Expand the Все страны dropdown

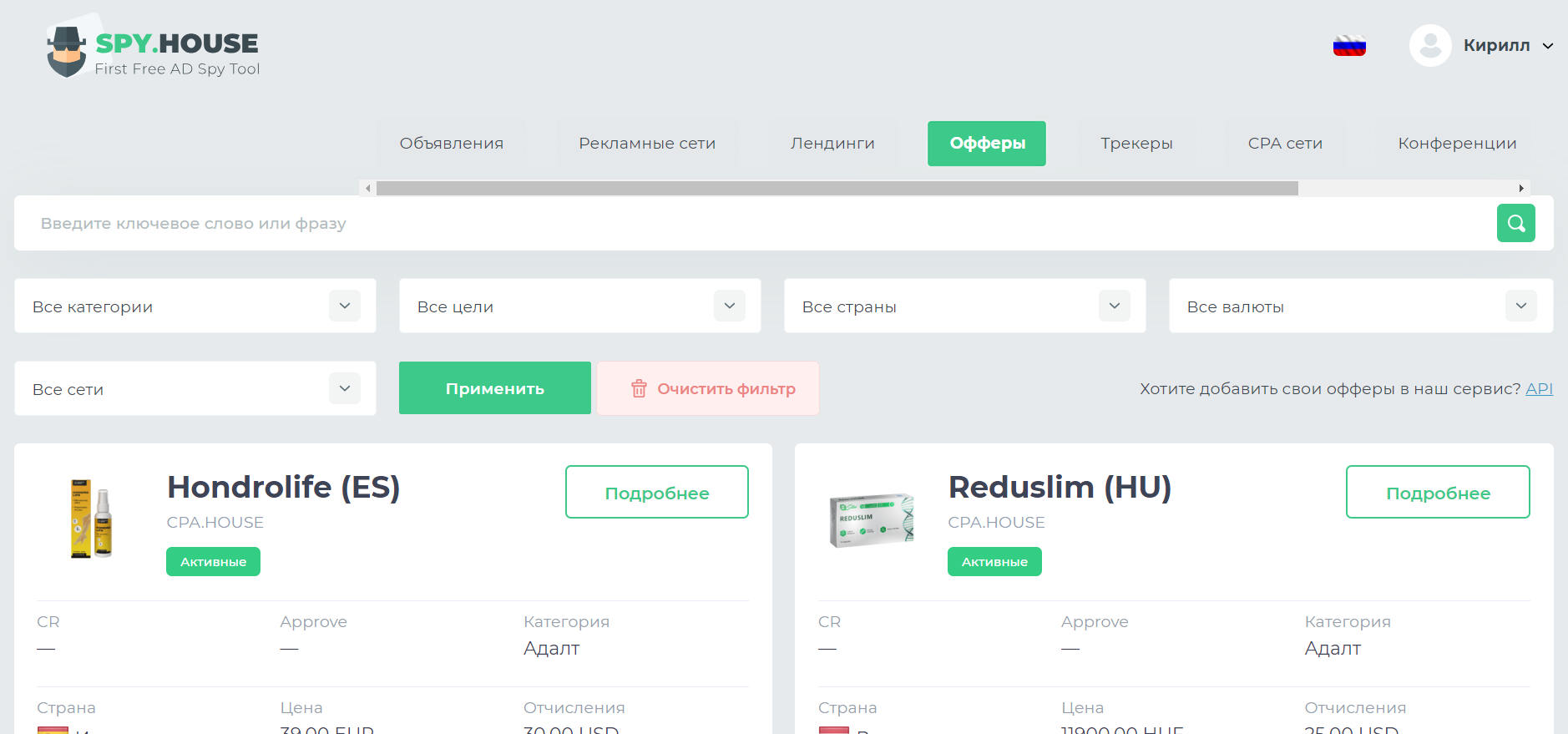tap(965, 306)
